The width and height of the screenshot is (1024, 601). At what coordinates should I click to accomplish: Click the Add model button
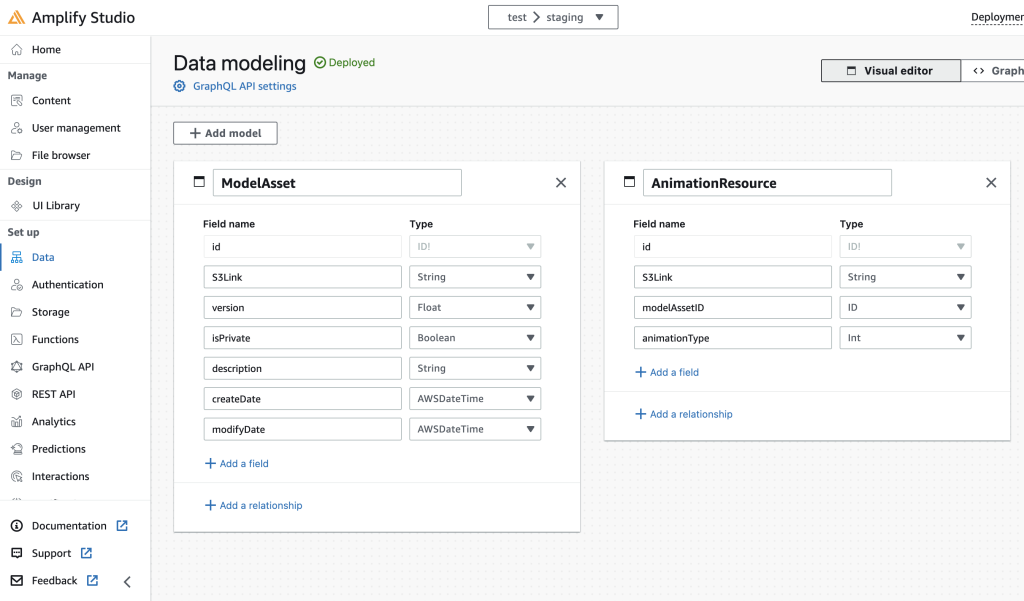point(225,132)
